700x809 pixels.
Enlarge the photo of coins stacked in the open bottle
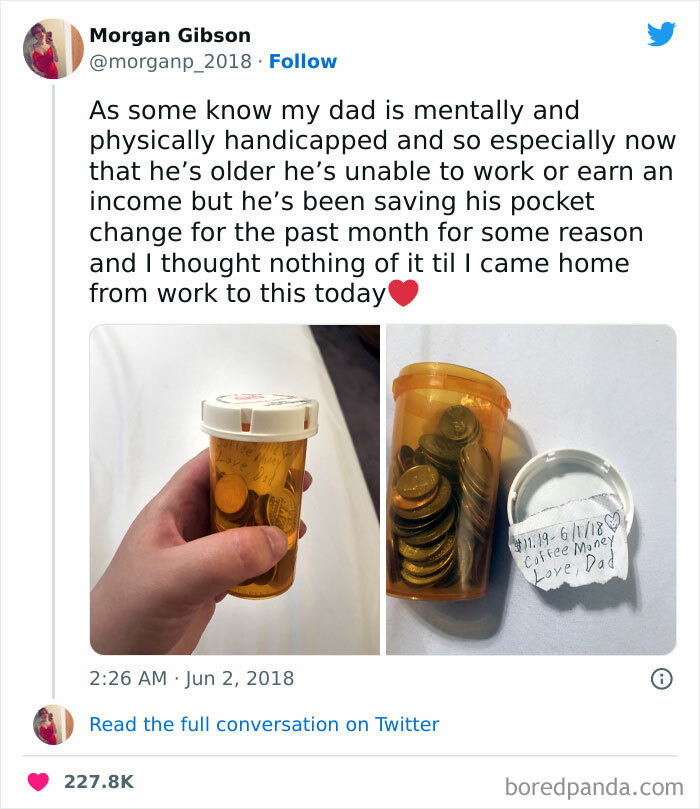point(531,490)
